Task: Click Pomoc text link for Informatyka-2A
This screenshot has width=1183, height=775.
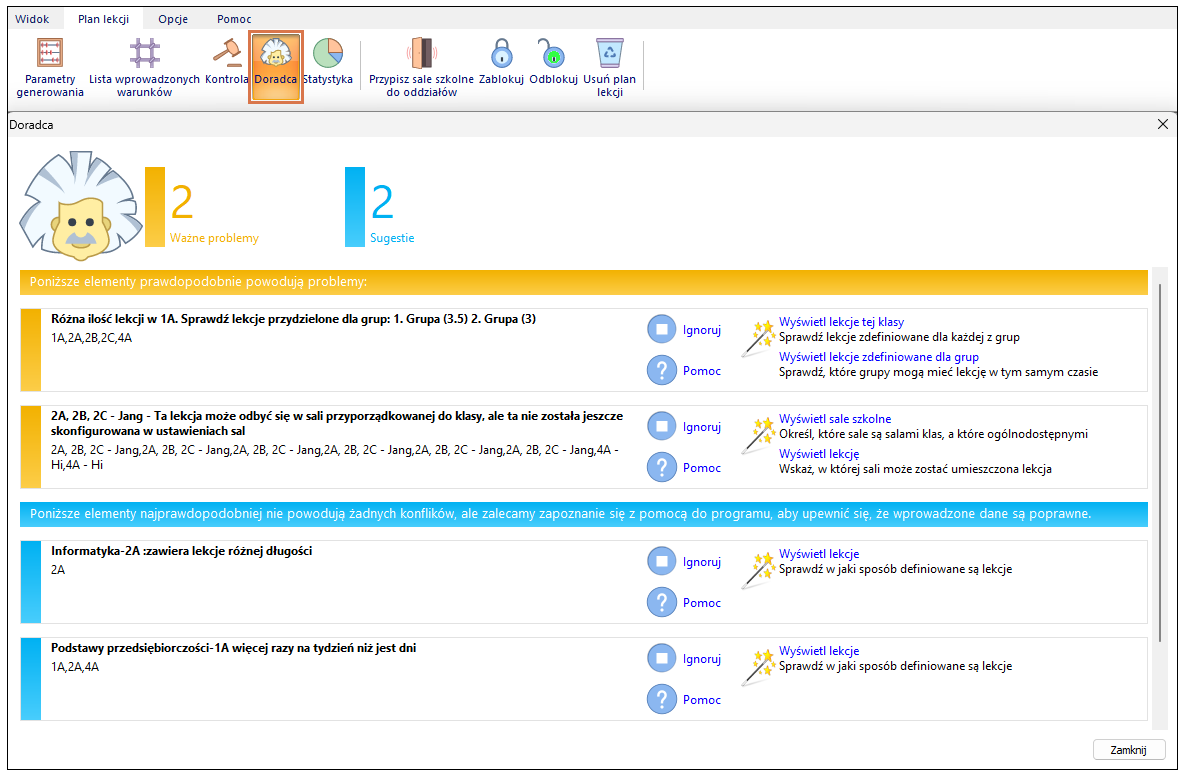Action: (702, 603)
